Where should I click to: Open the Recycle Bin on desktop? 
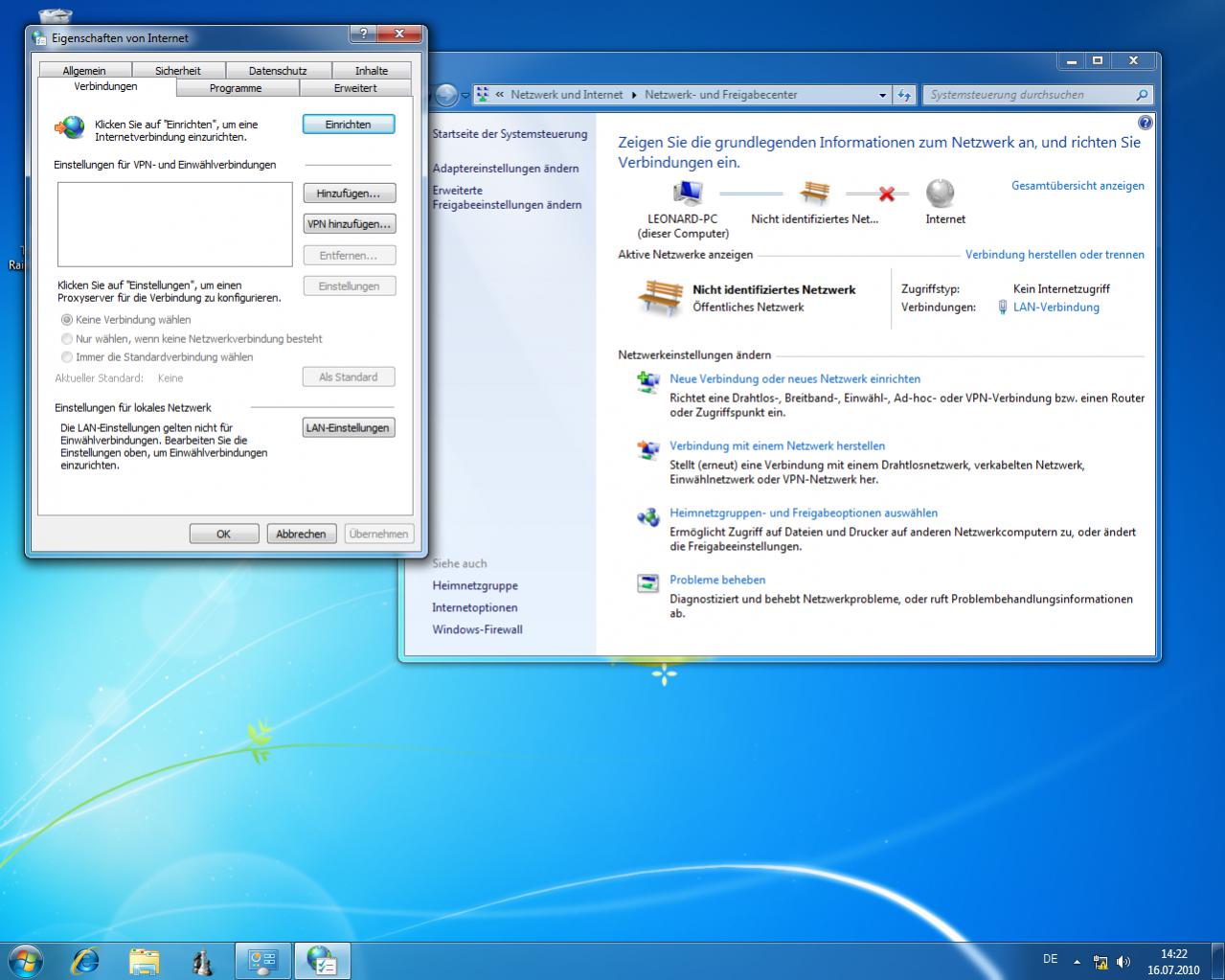coord(57,15)
